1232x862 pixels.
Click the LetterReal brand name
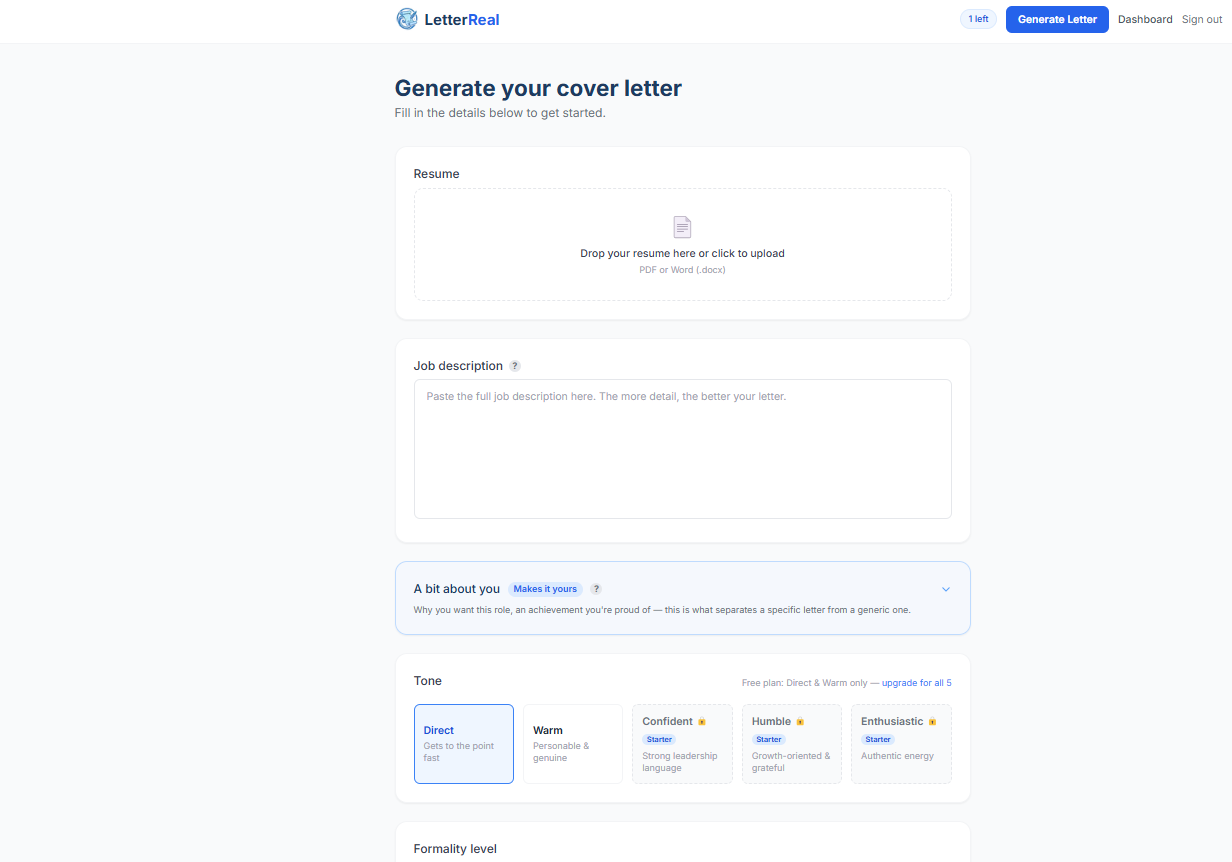(461, 19)
